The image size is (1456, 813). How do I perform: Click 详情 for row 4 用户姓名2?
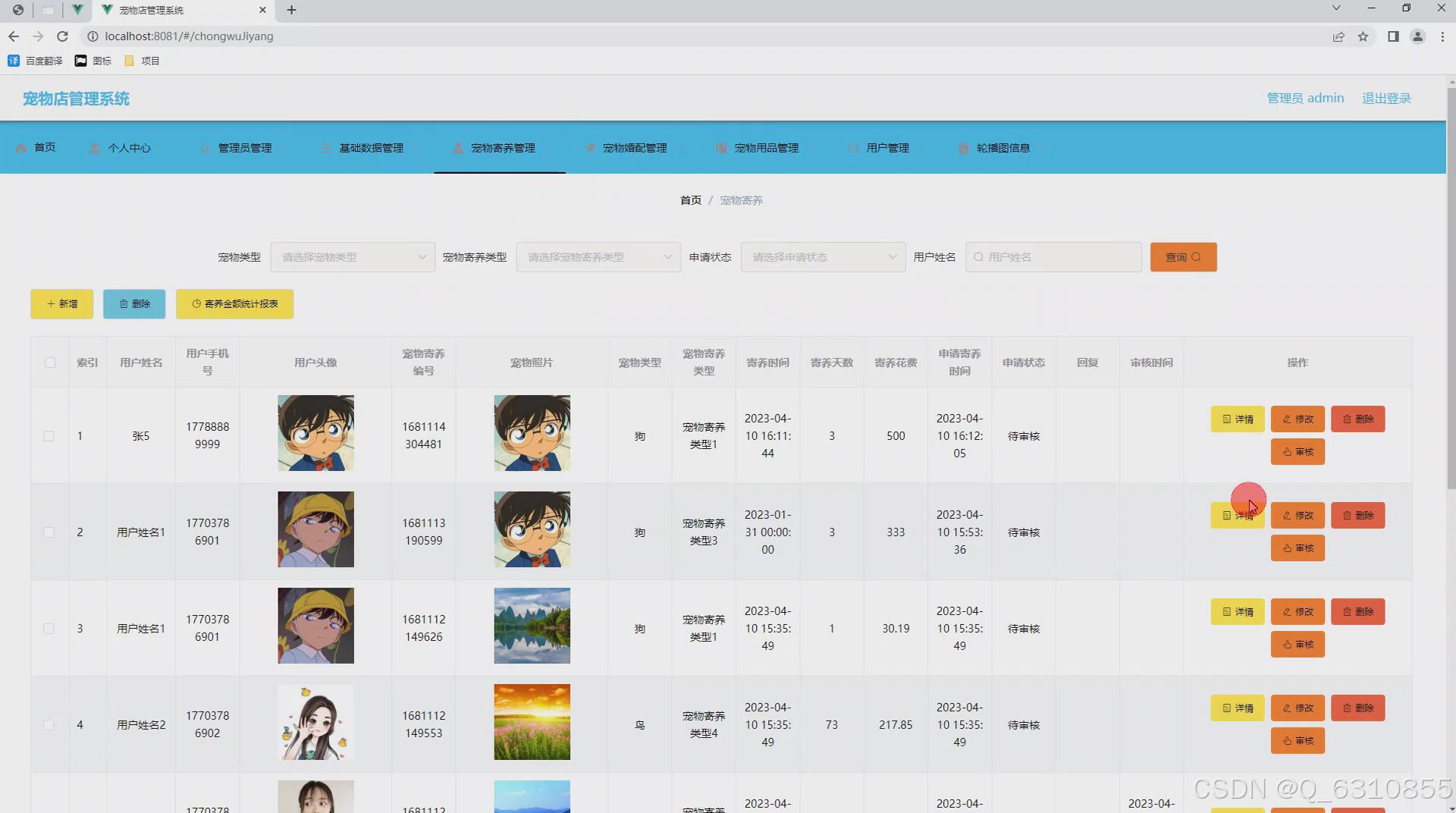pos(1238,708)
